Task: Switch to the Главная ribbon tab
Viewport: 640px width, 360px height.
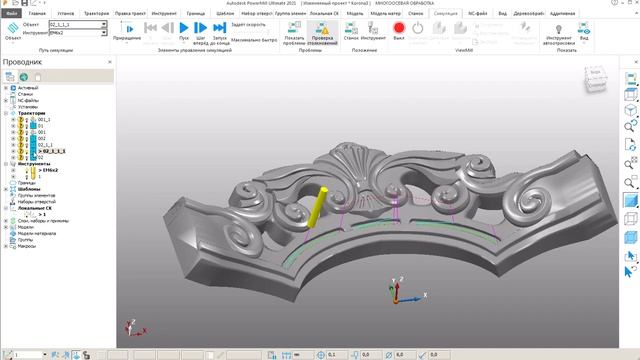Action: pyautogui.click(x=37, y=13)
